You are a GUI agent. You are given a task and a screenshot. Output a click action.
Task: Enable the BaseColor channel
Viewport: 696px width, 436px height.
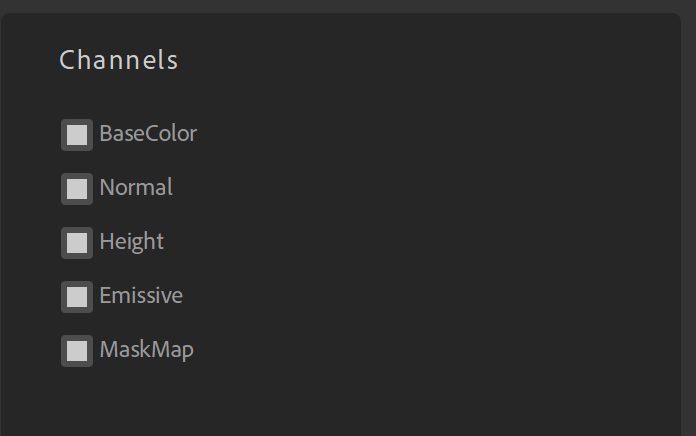coord(77,134)
